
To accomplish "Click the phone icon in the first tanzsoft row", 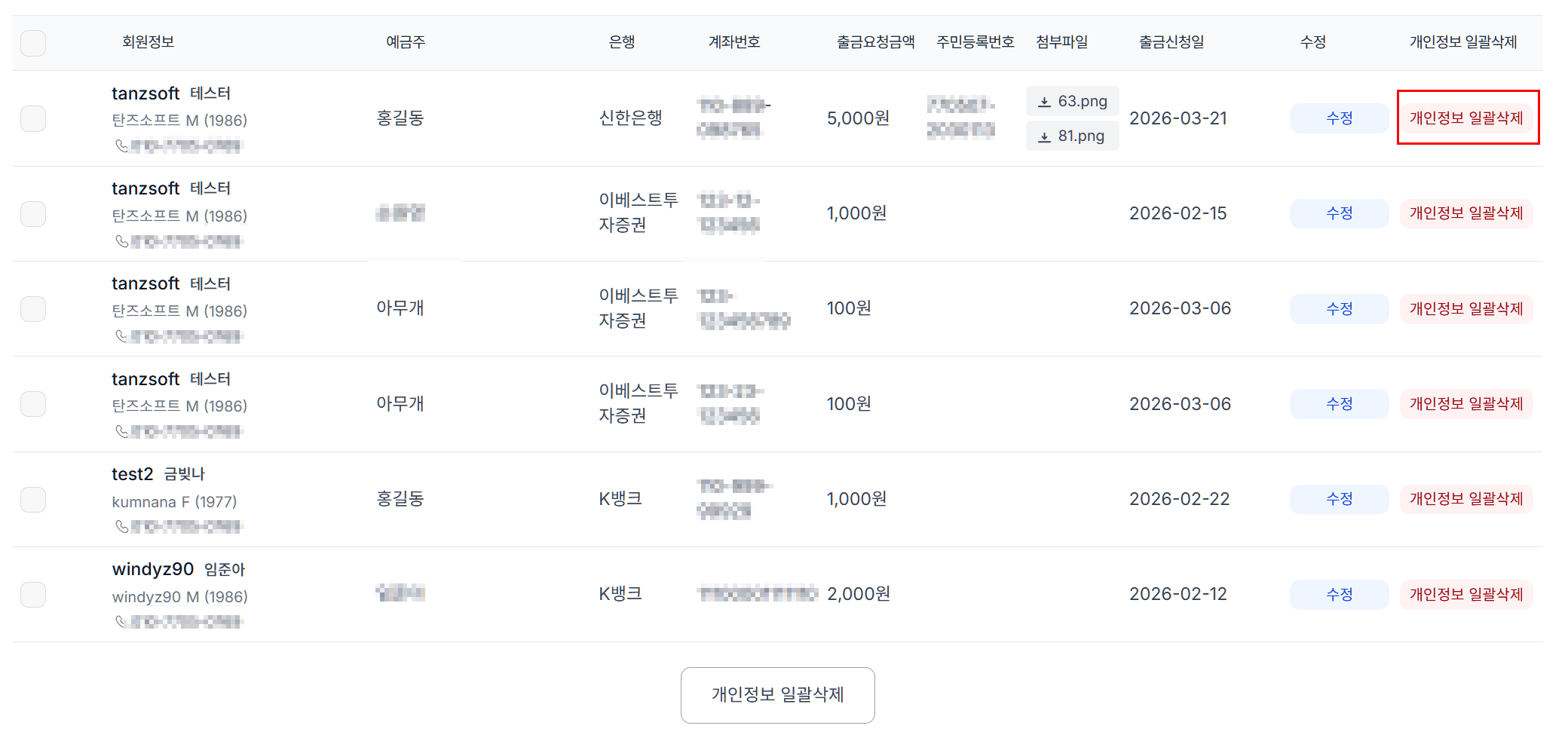I will 123,145.
